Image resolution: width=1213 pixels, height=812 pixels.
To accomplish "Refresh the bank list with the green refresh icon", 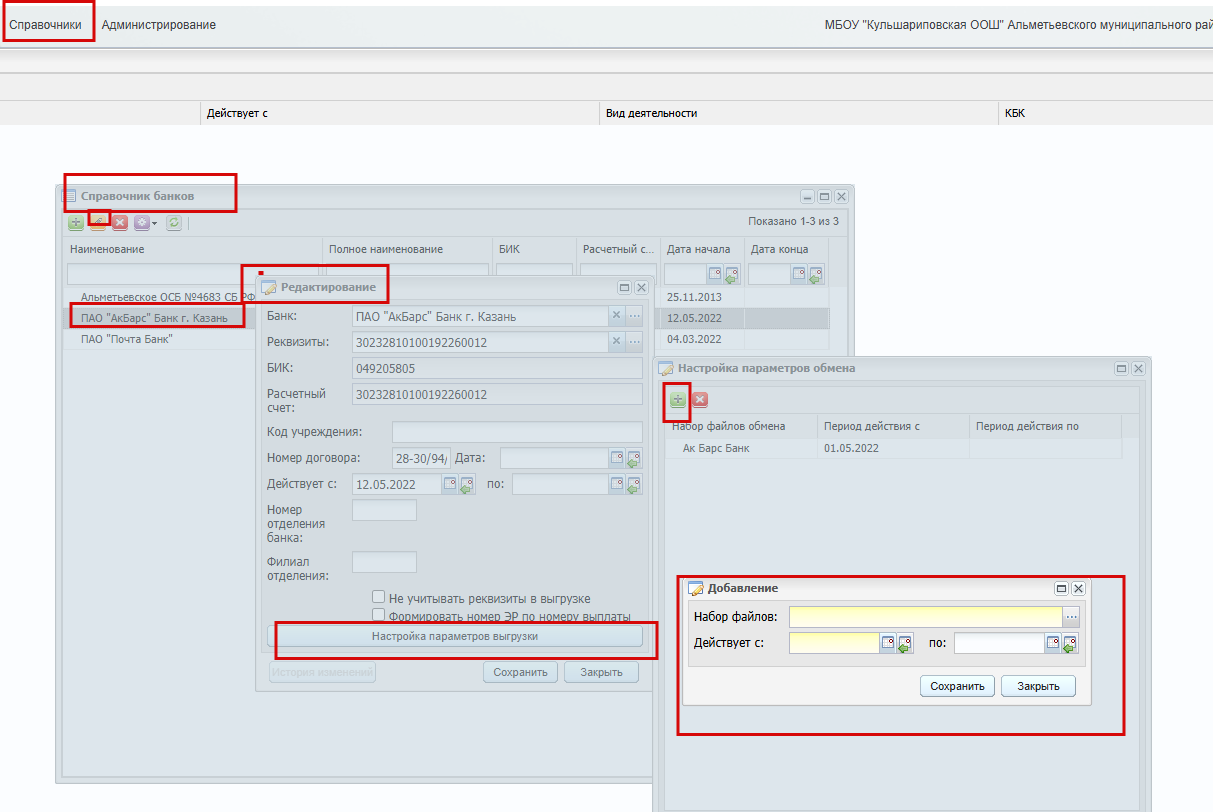I will pos(174,223).
